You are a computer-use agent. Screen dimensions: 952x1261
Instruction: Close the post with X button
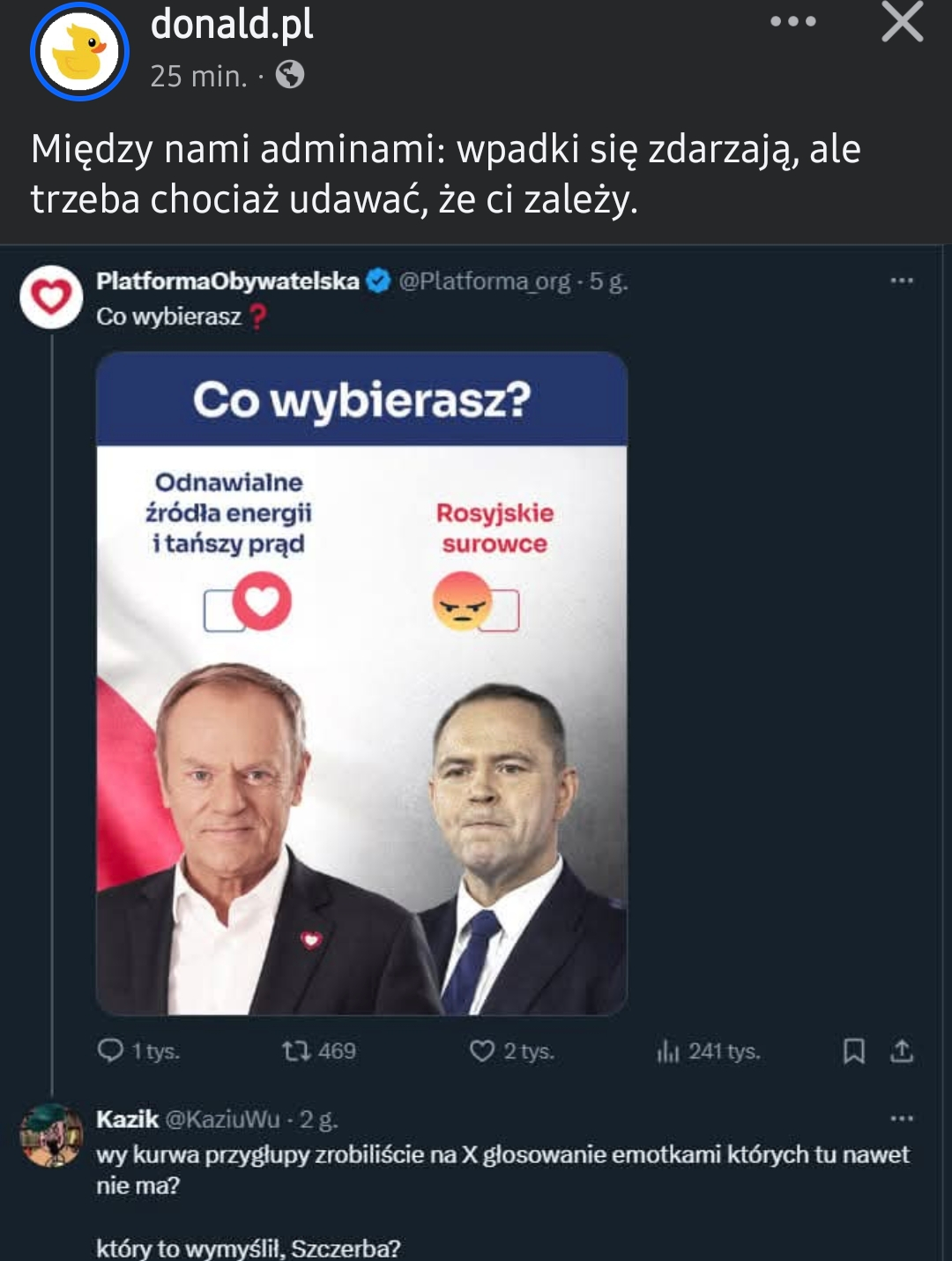coord(902,22)
